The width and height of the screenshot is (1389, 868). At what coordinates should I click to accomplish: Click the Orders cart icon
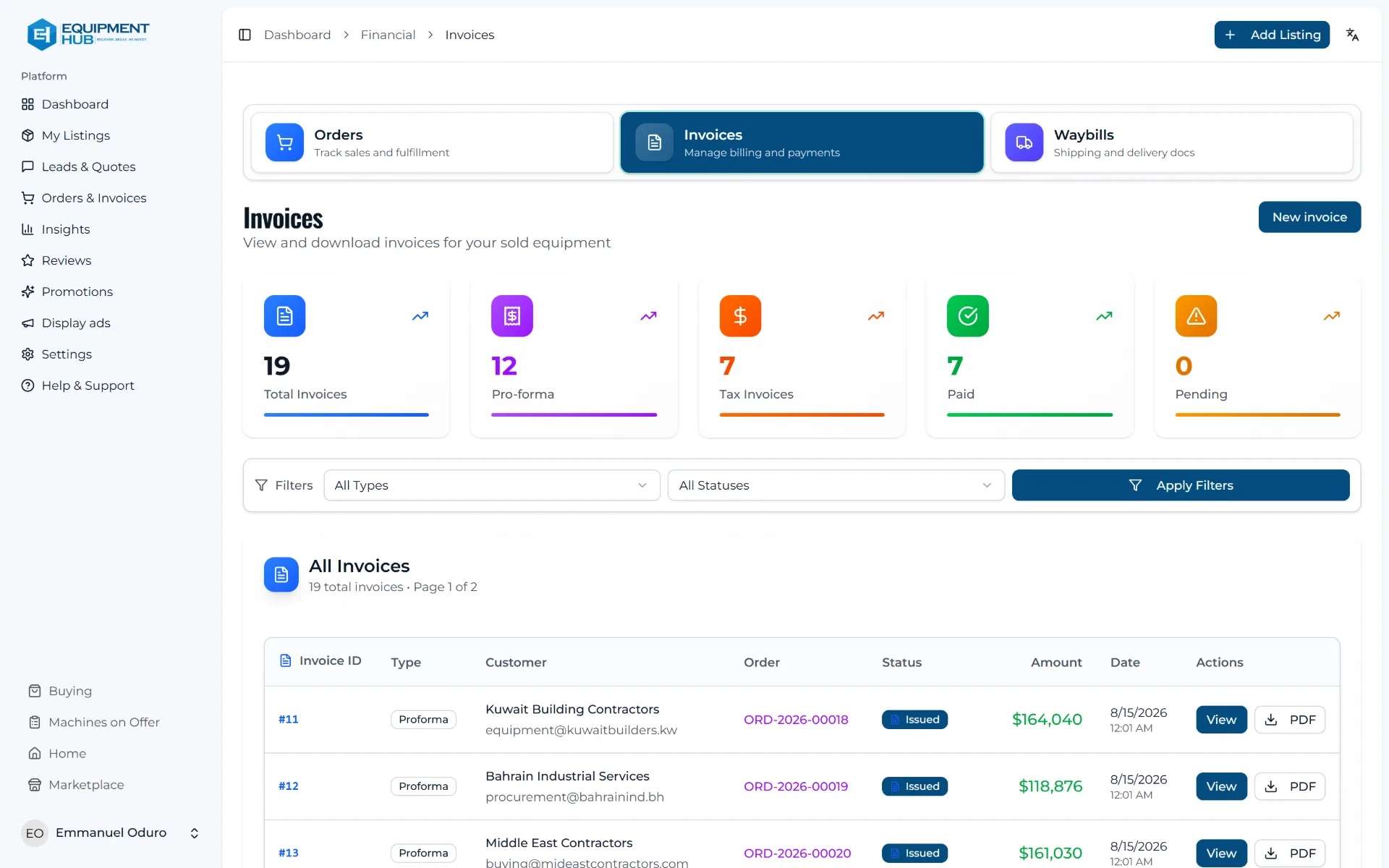click(284, 142)
